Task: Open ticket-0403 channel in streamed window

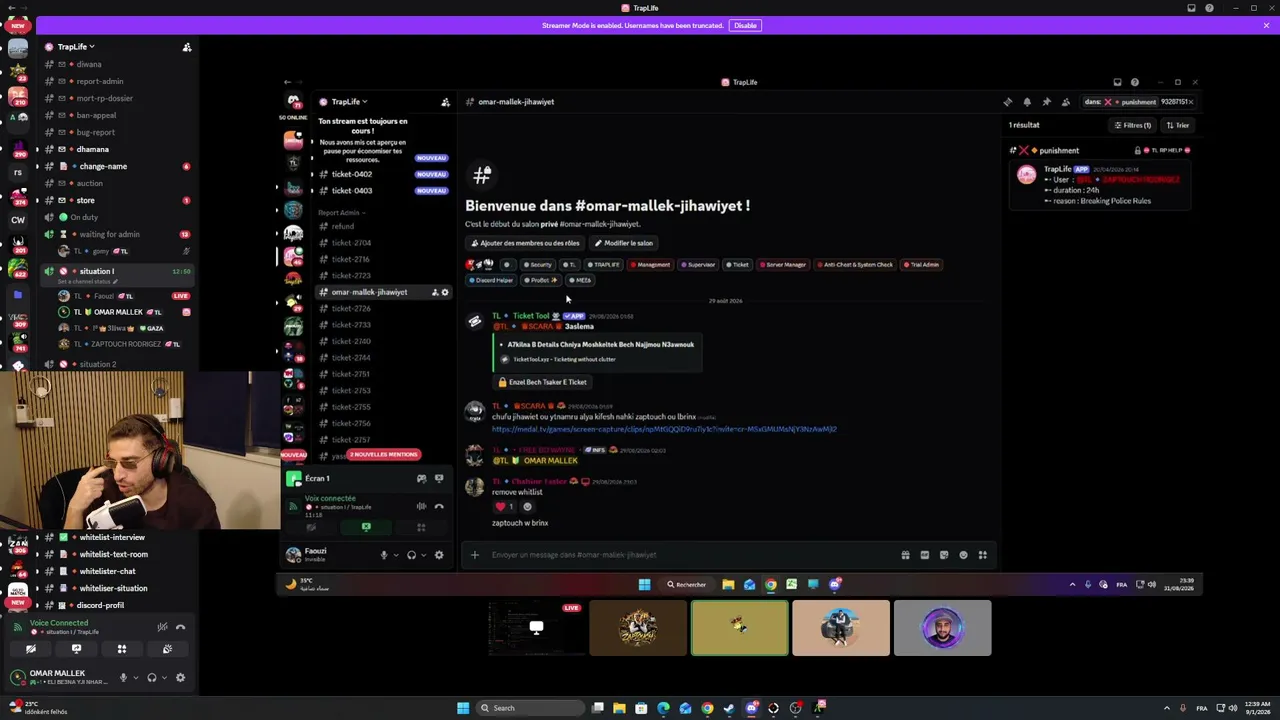Action: pos(352,190)
